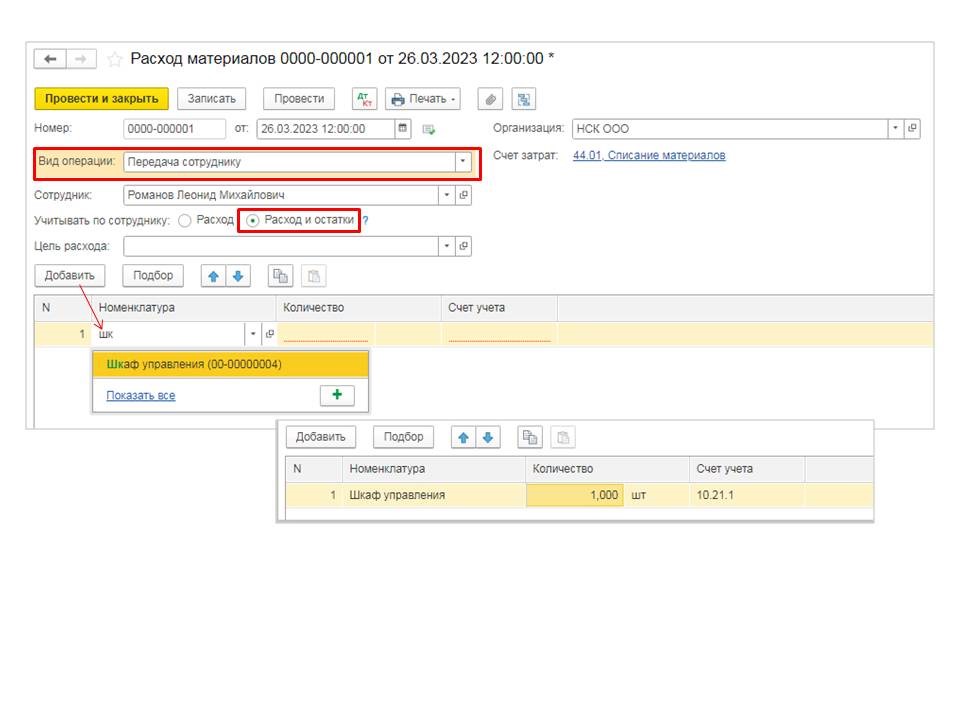Viewport: 960px width, 720px height.
Task: Click the Номер field 0000-000001
Action: point(174,129)
